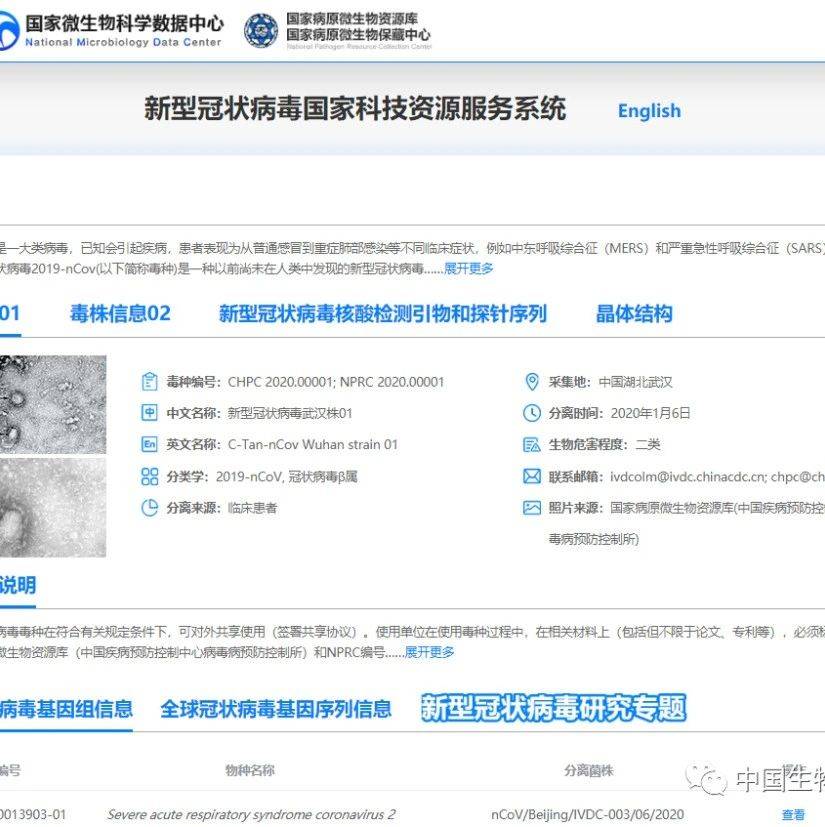Click the 分离来源 pie icon
Viewport: 825px width, 827px height.
pyautogui.click(x=149, y=508)
